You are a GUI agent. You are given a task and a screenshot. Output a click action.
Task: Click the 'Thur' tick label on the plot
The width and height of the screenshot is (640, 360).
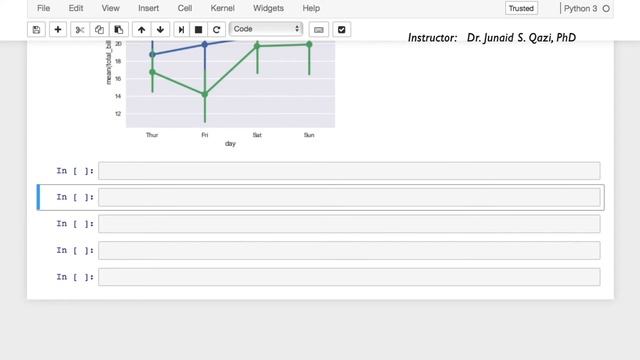pos(152,135)
